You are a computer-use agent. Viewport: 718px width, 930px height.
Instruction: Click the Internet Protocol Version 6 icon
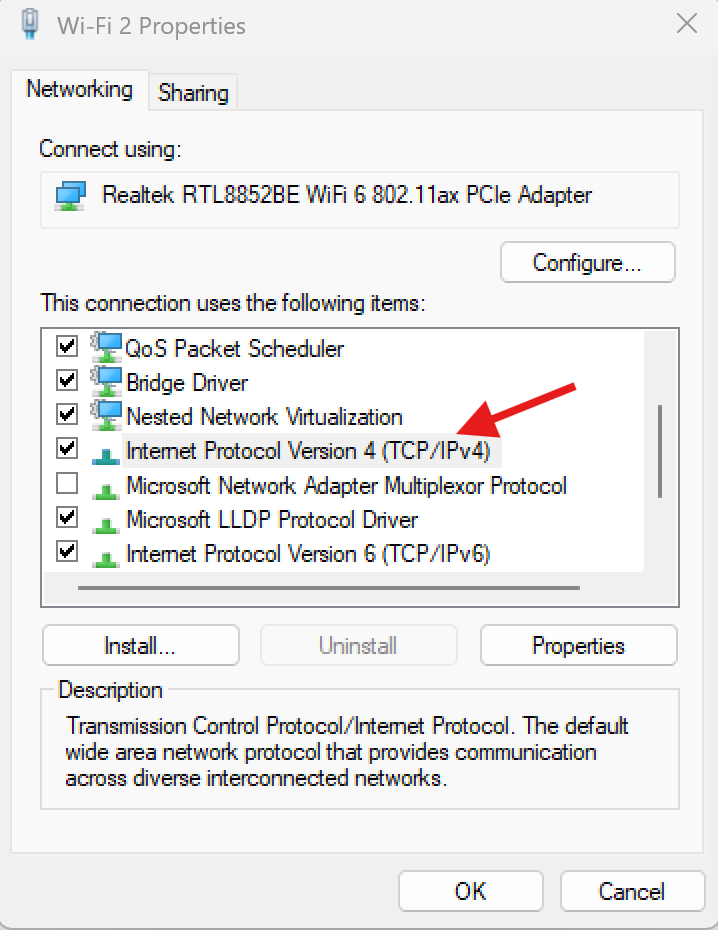[x=106, y=555]
